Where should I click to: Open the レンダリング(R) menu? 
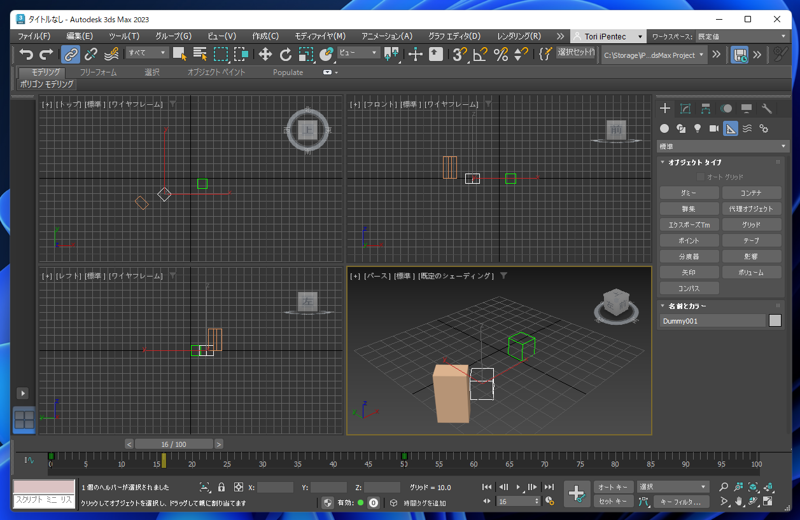(519, 36)
